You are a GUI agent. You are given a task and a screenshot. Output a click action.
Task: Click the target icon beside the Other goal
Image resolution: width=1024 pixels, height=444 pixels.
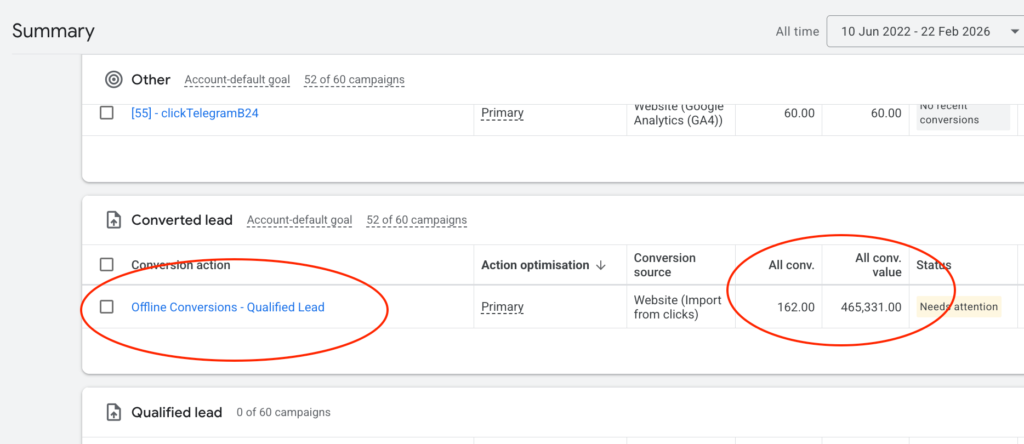[x=114, y=80]
